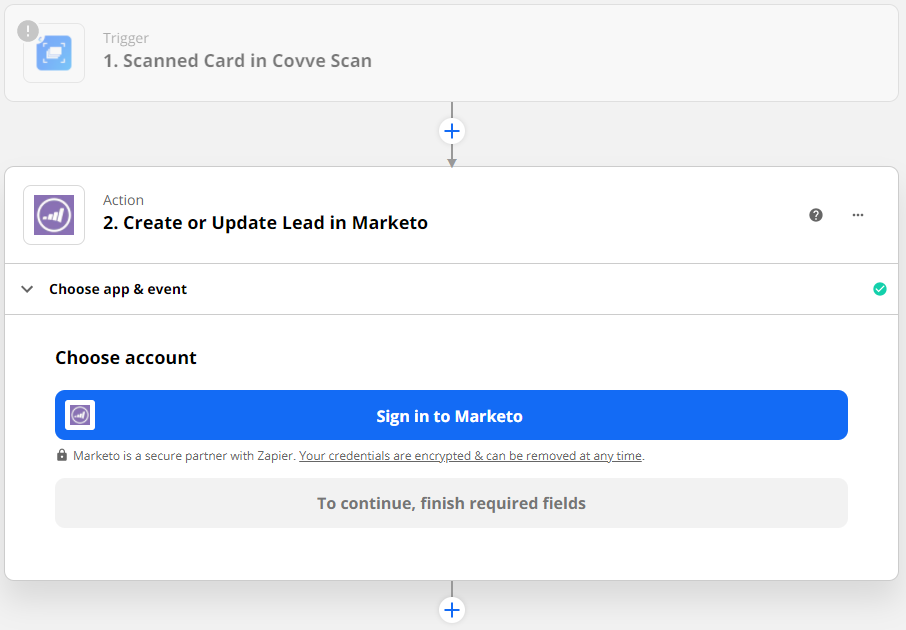
Task: Open the Choose app & event section label
Action: [x=118, y=289]
